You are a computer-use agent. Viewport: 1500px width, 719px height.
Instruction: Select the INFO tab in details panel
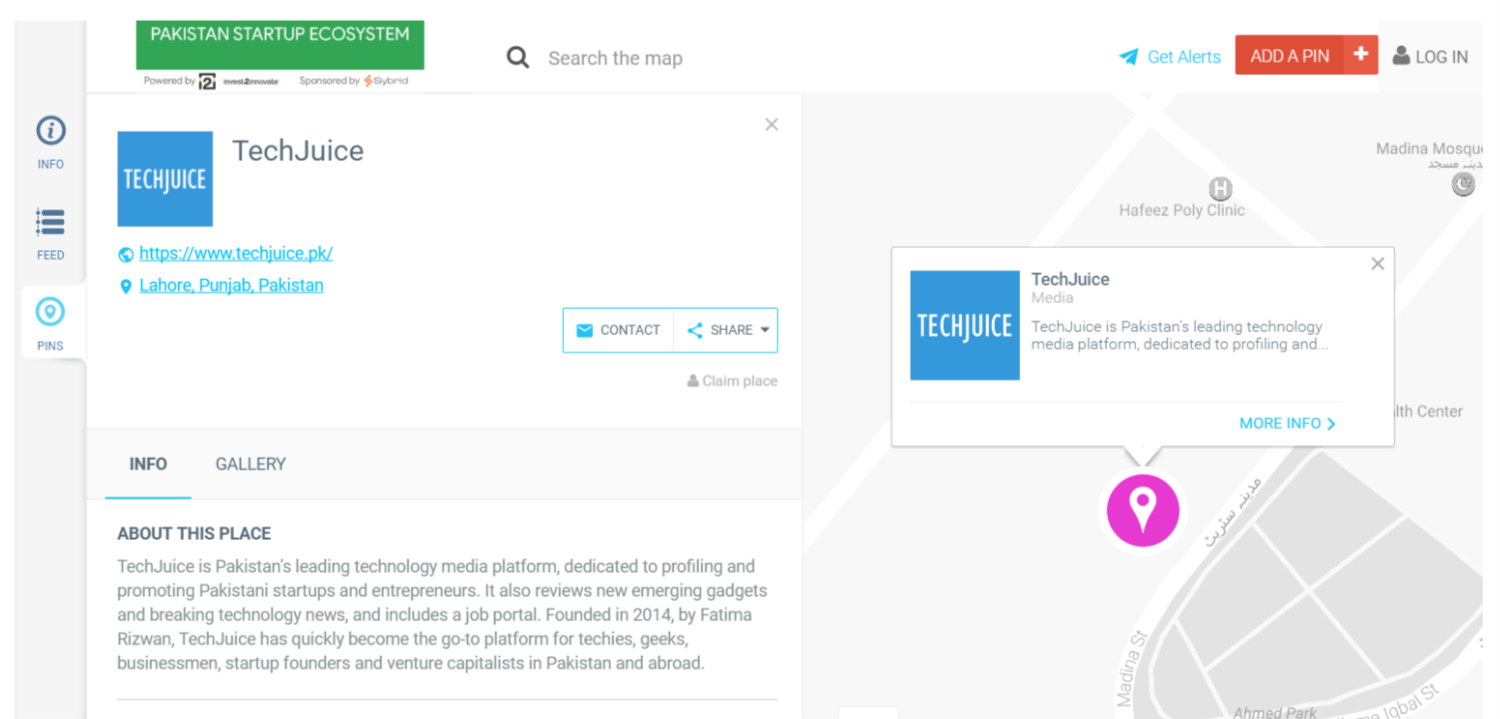pos(148,464)
